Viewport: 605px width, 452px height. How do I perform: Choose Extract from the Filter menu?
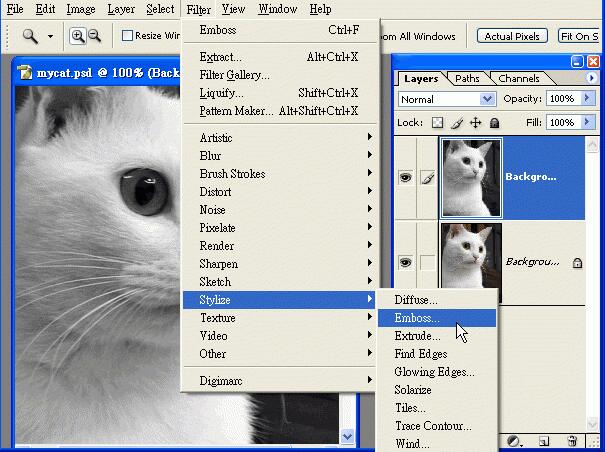(279, 57)
